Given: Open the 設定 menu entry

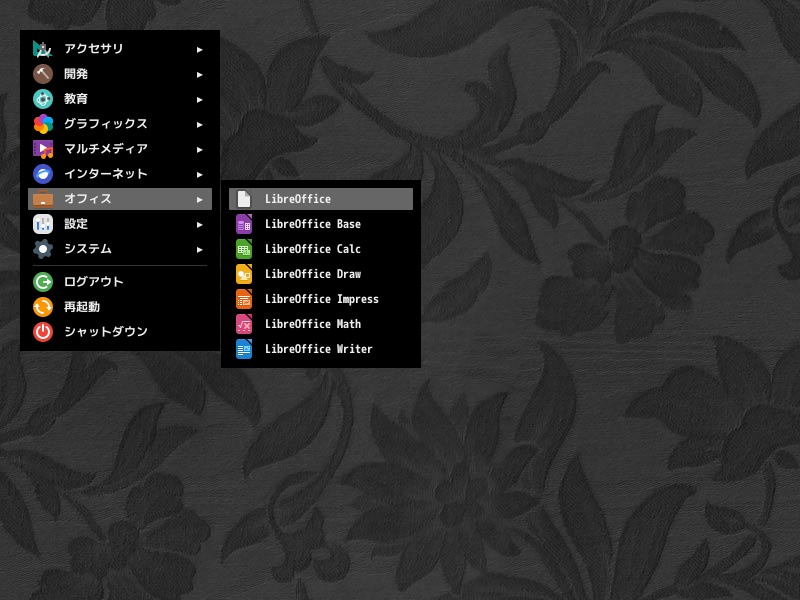Looking at the screenshot, I should [120, 224].
